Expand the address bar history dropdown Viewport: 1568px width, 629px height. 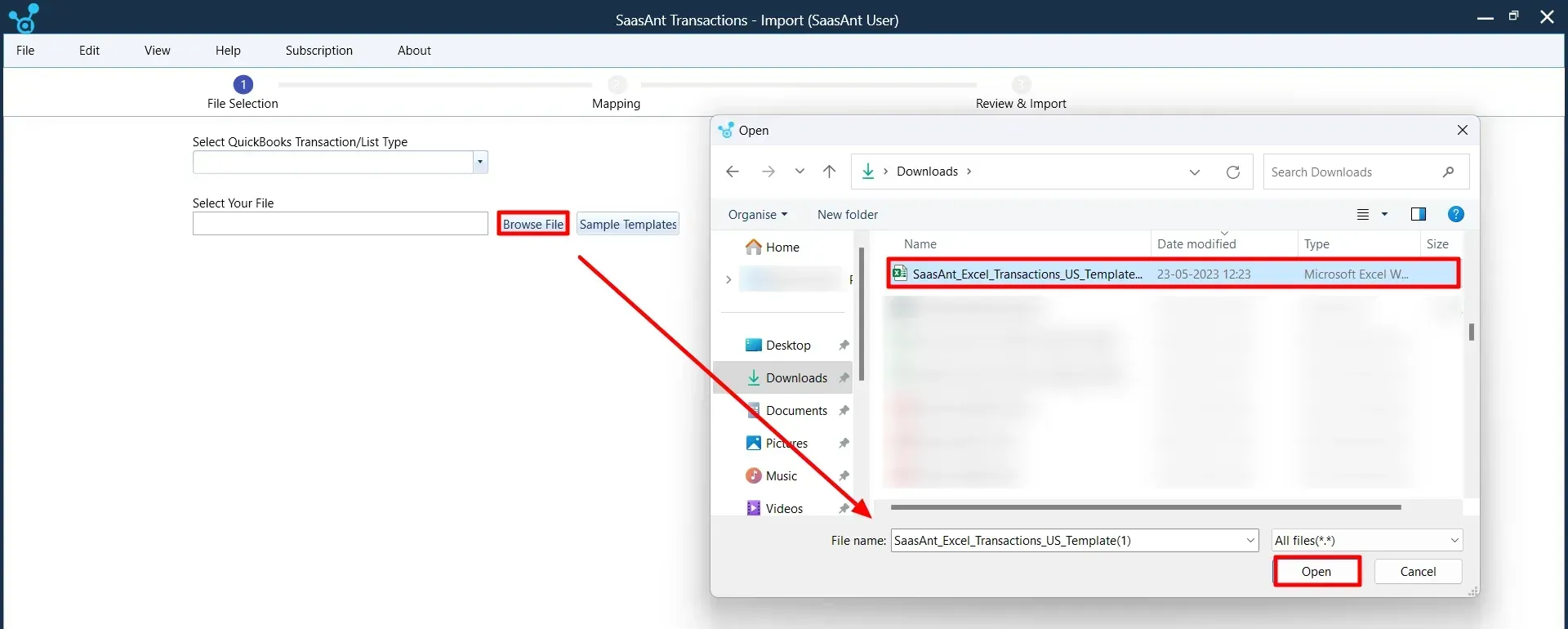(x=1195, y=172)
